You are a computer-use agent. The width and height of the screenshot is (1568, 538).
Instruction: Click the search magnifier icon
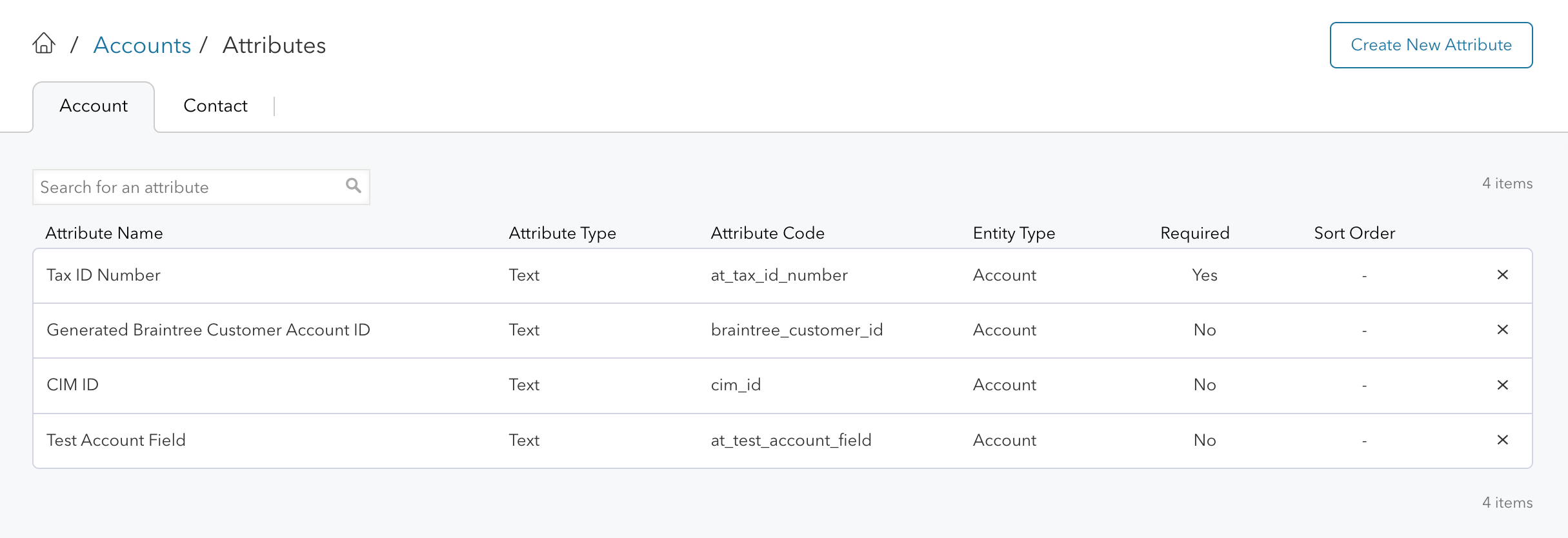[353, 186]
